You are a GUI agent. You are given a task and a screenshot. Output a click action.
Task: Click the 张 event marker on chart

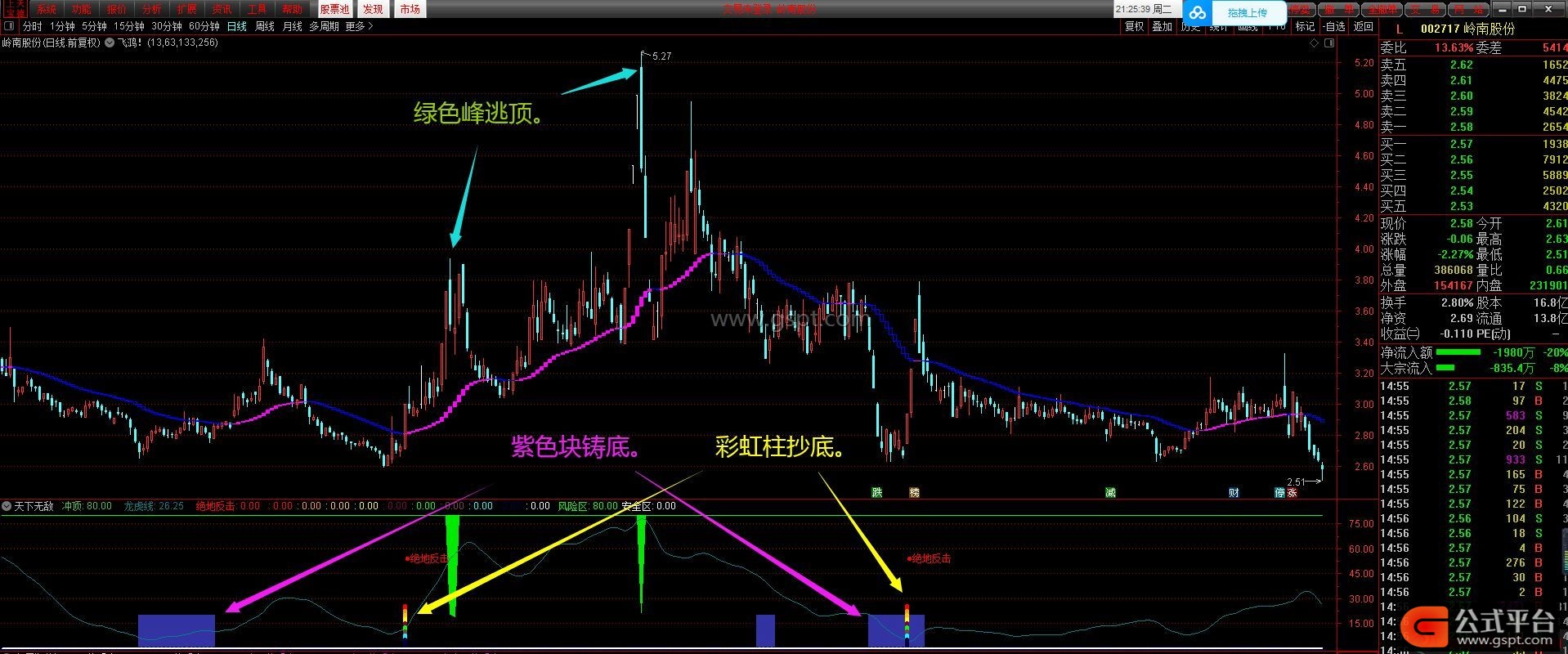click(1292, 492)
